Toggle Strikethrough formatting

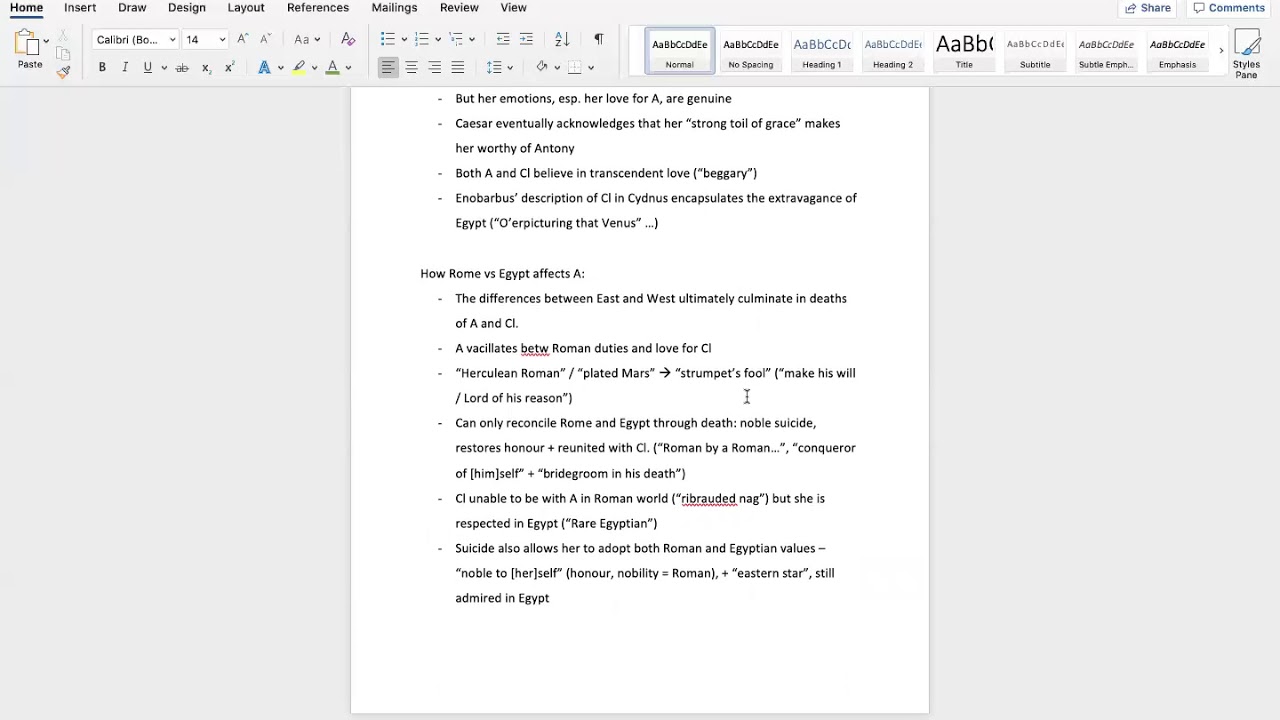click(x=182, y=67)
